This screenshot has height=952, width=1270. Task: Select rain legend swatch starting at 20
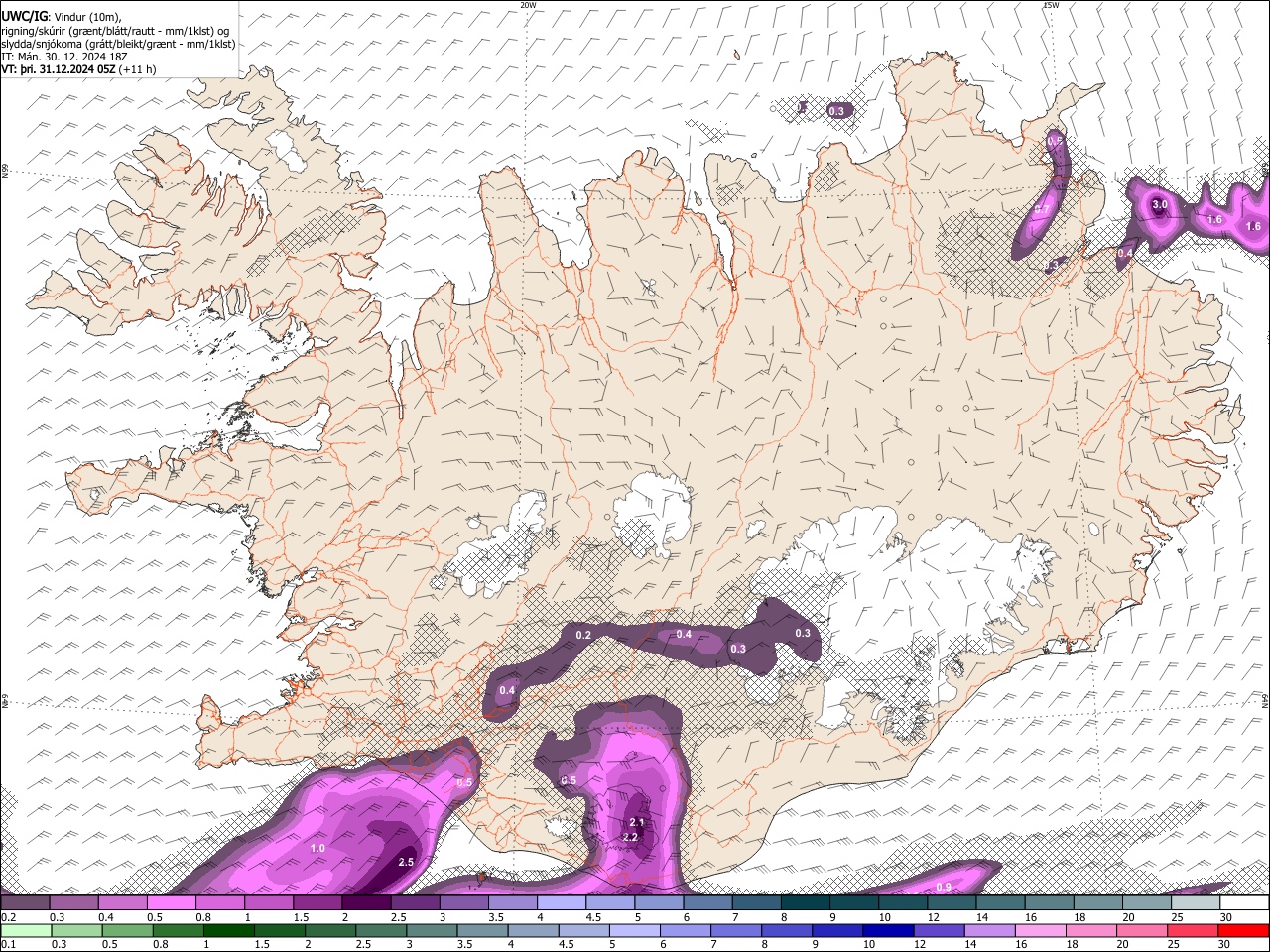pyautogui.click(x=1141, y=931)
